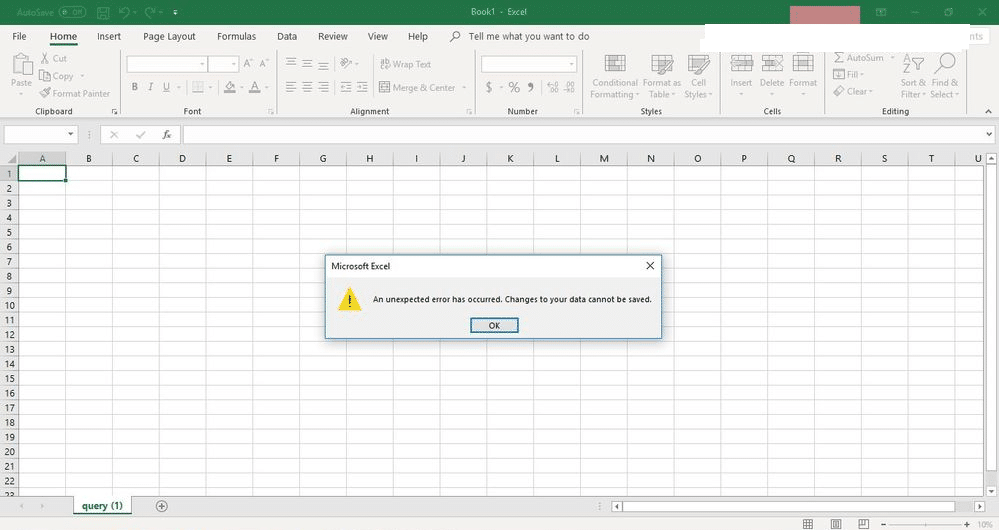Click the Copy icon
Viewport: 1001px width, 530px height.
[45, 76]
